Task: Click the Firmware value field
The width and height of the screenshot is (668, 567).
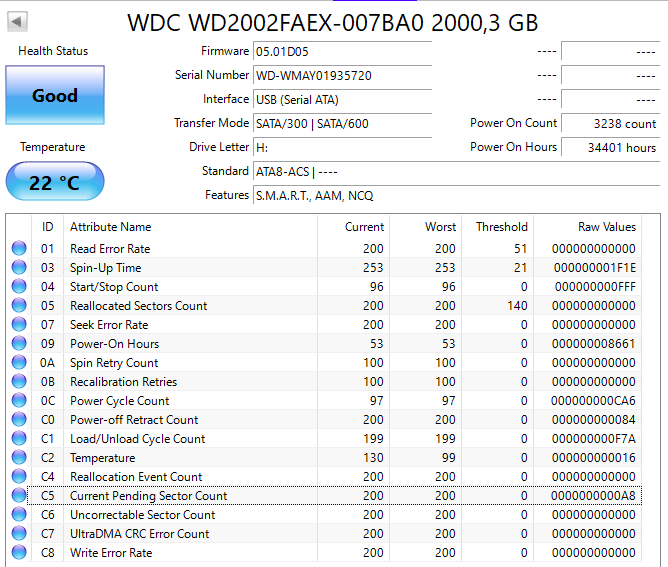Action: click(x=342, y=51)
